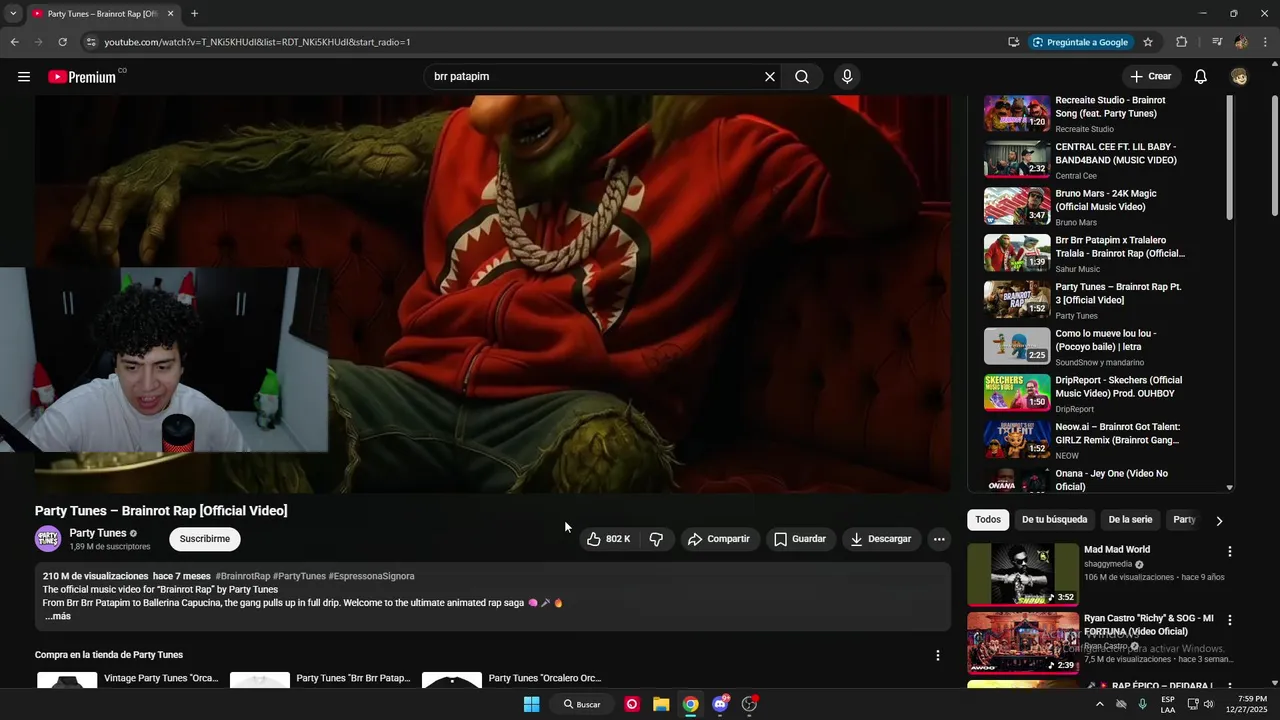View site information icon in address bar
The image size is (1280, 720).
91,42
